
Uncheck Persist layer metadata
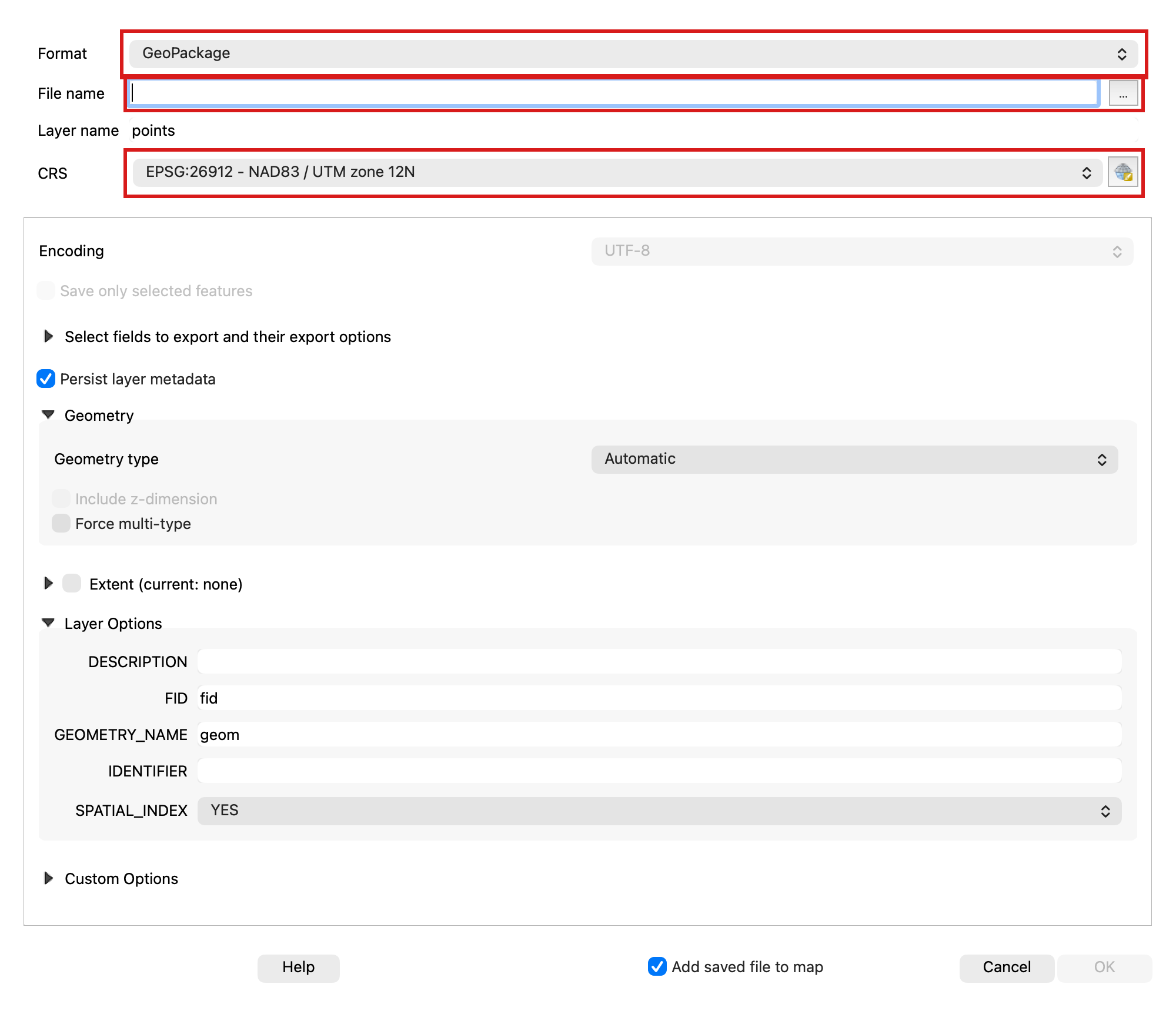[x=46, y=379]
